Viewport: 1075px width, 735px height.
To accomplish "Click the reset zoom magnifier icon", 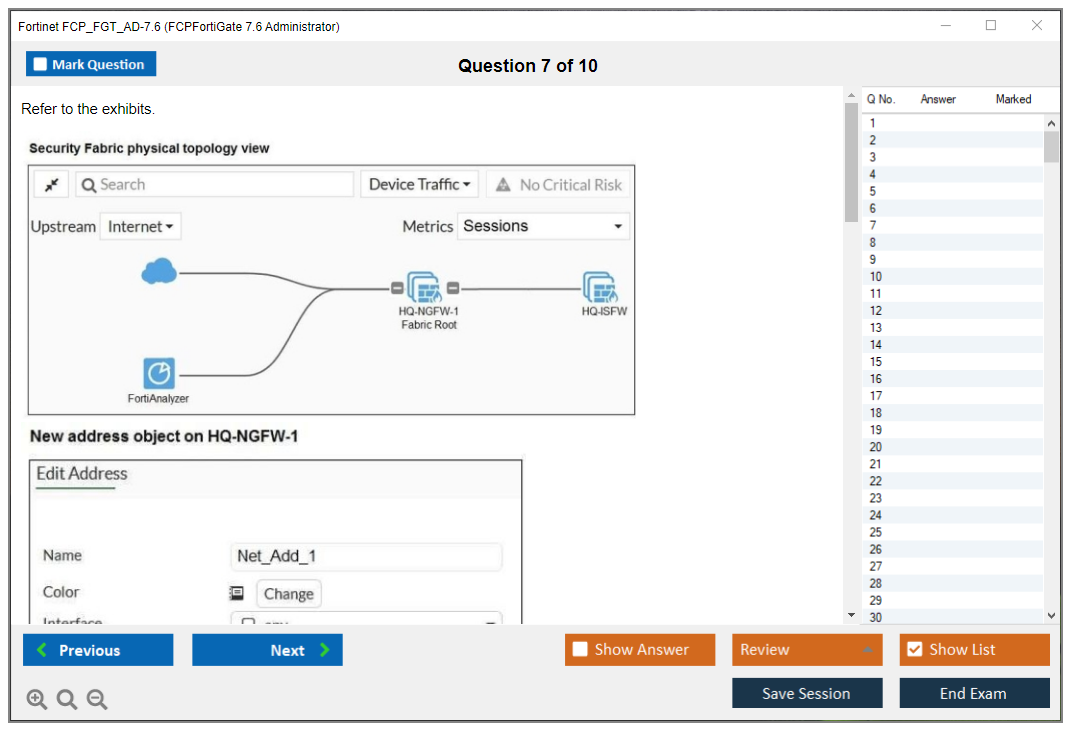I will click(x=67, y=700).
